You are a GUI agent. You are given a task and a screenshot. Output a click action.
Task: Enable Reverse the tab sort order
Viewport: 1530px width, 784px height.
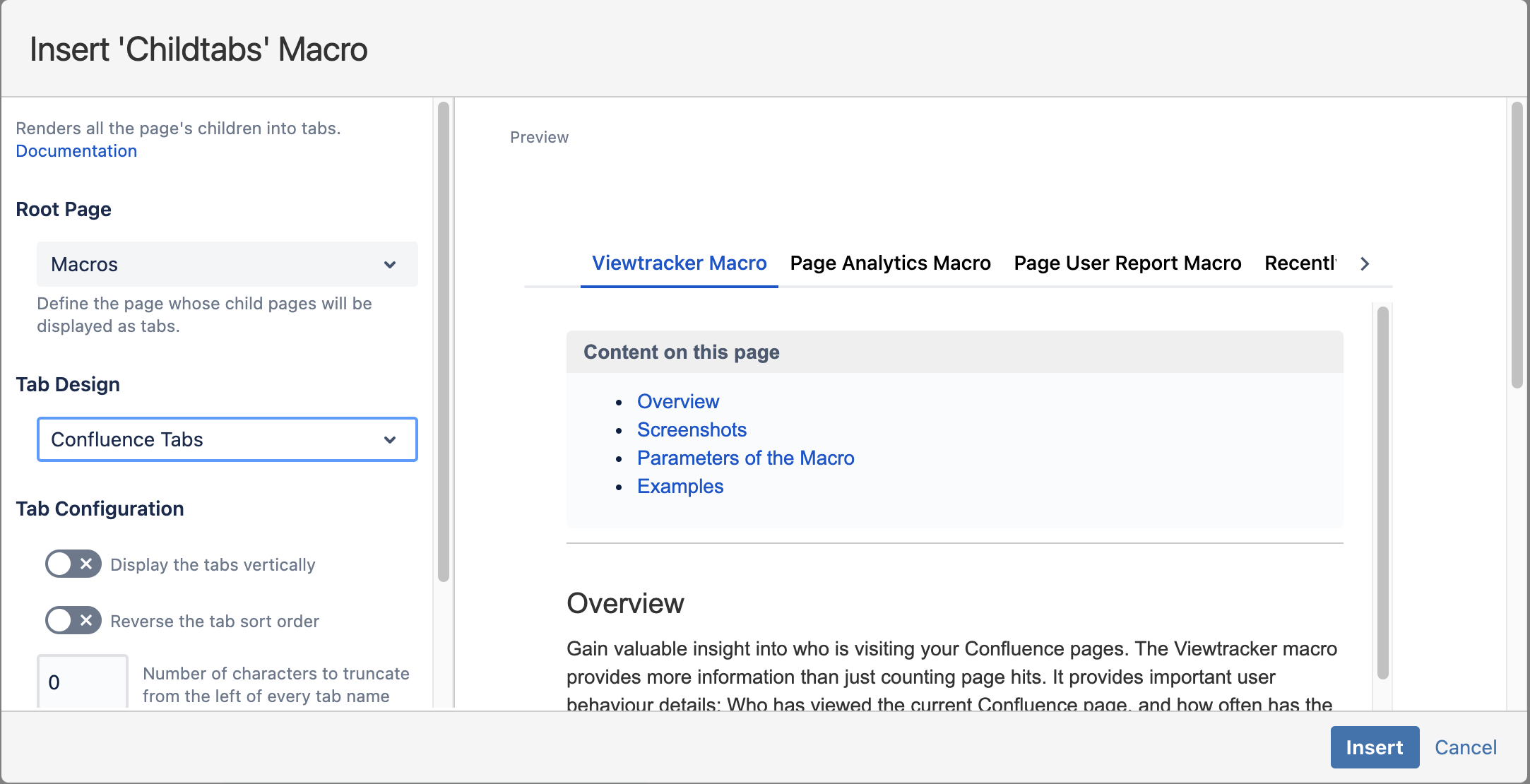coord(73,621)
